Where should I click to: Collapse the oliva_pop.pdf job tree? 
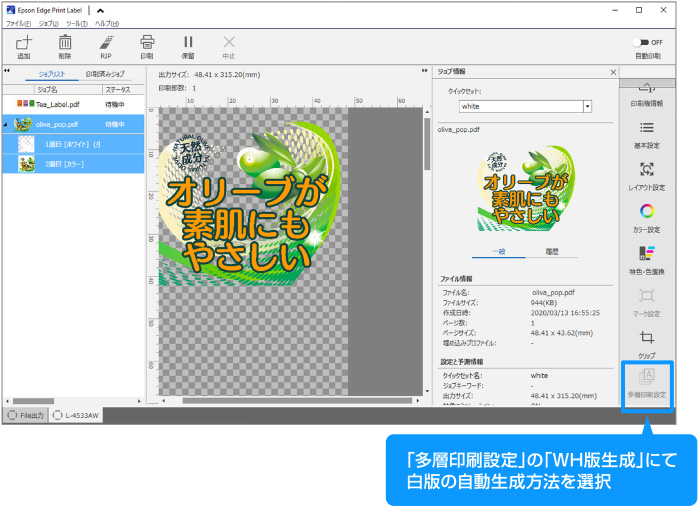pos(6,125)
